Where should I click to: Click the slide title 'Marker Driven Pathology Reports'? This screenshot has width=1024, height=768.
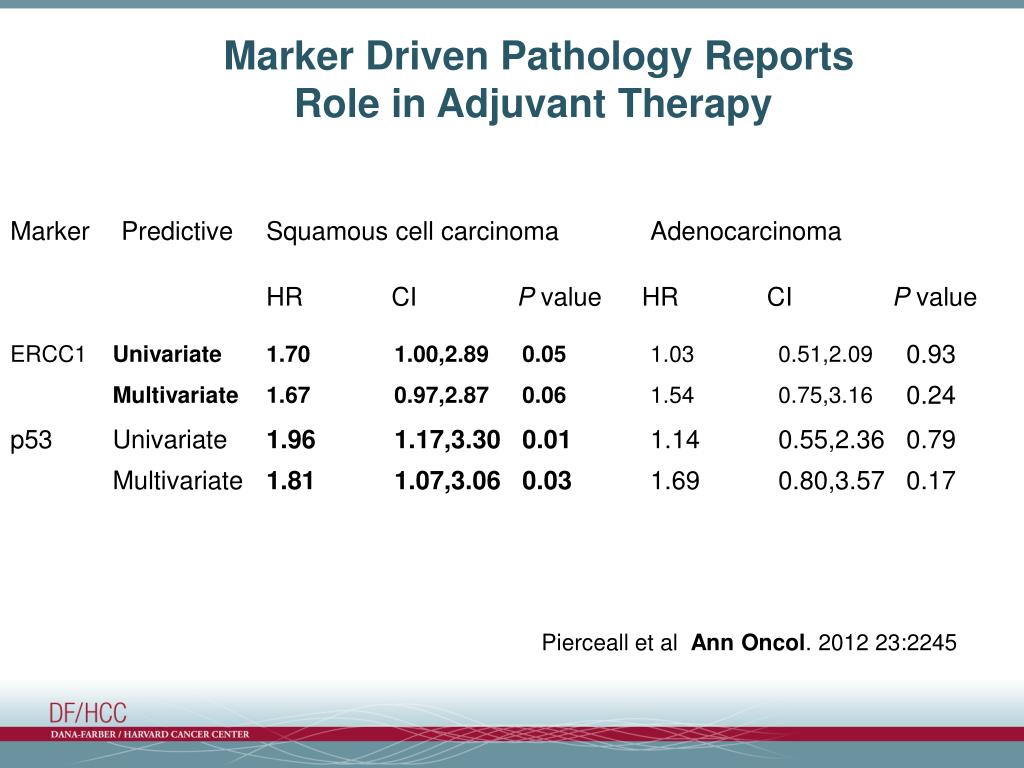[x=538, y=57]
